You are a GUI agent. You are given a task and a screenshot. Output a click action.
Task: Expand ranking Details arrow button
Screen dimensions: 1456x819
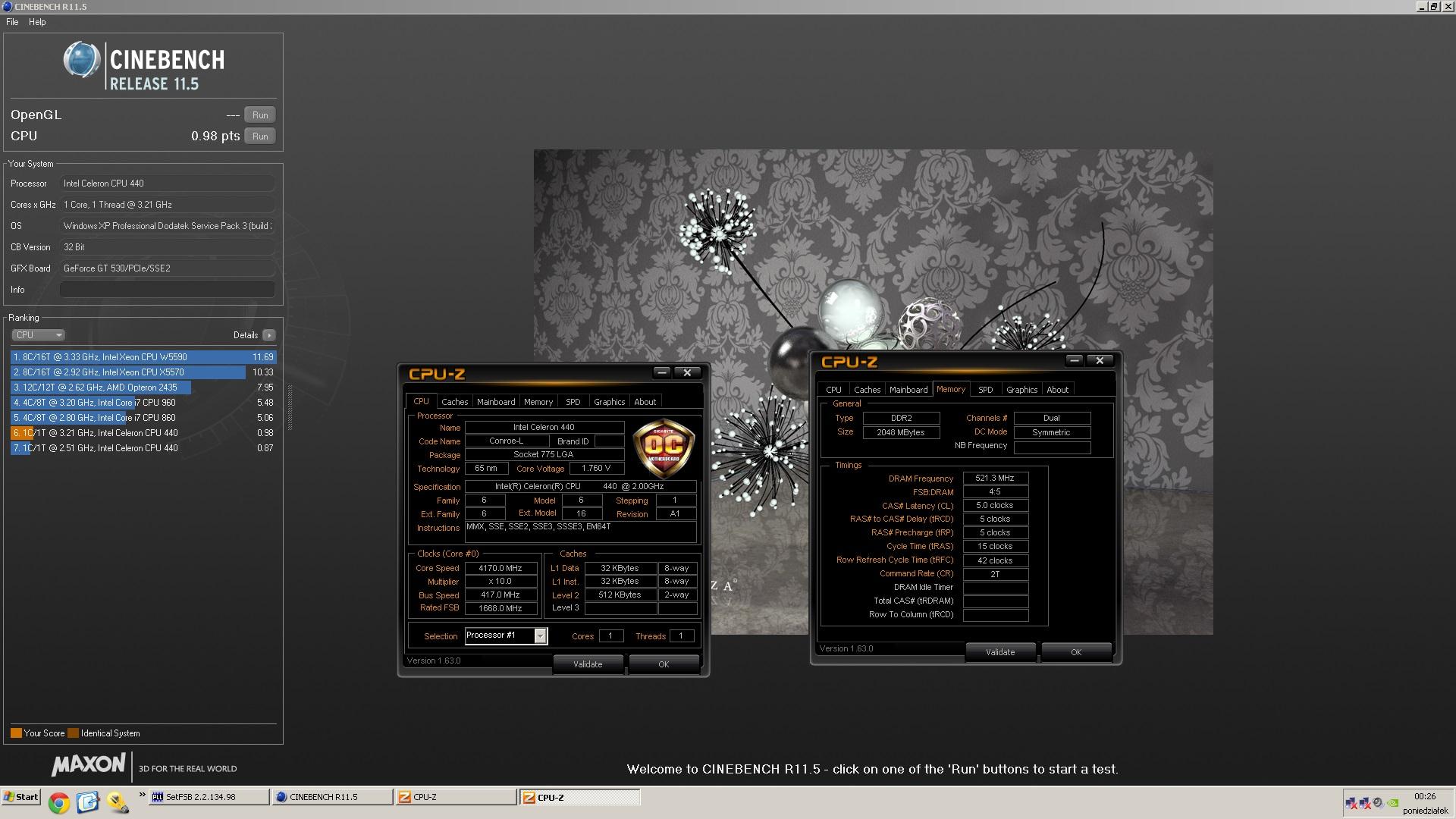269,335
